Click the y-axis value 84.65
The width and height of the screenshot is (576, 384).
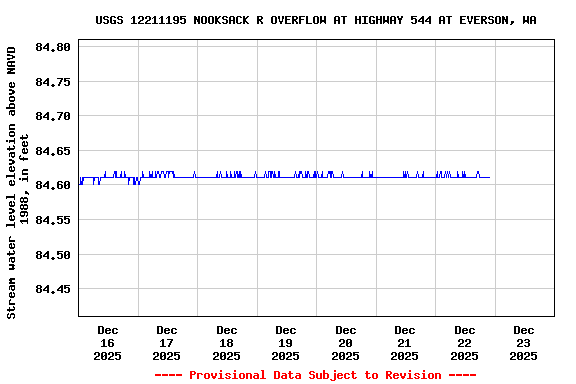pyautogui.click(x=53, y=151)
